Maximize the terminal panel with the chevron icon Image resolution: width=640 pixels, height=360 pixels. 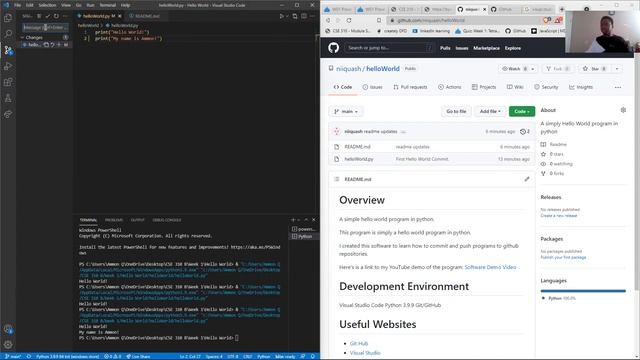coord(306,220)
